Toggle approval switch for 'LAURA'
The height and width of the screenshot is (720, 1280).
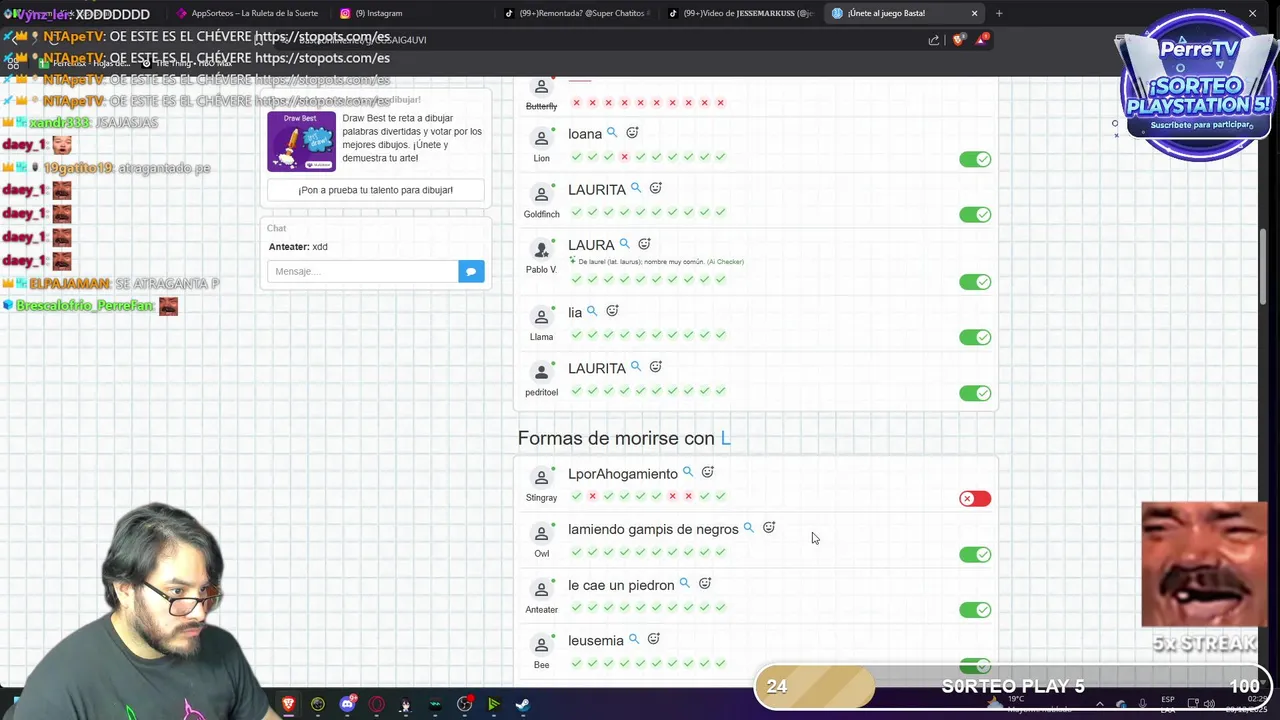tap(975, 282)
